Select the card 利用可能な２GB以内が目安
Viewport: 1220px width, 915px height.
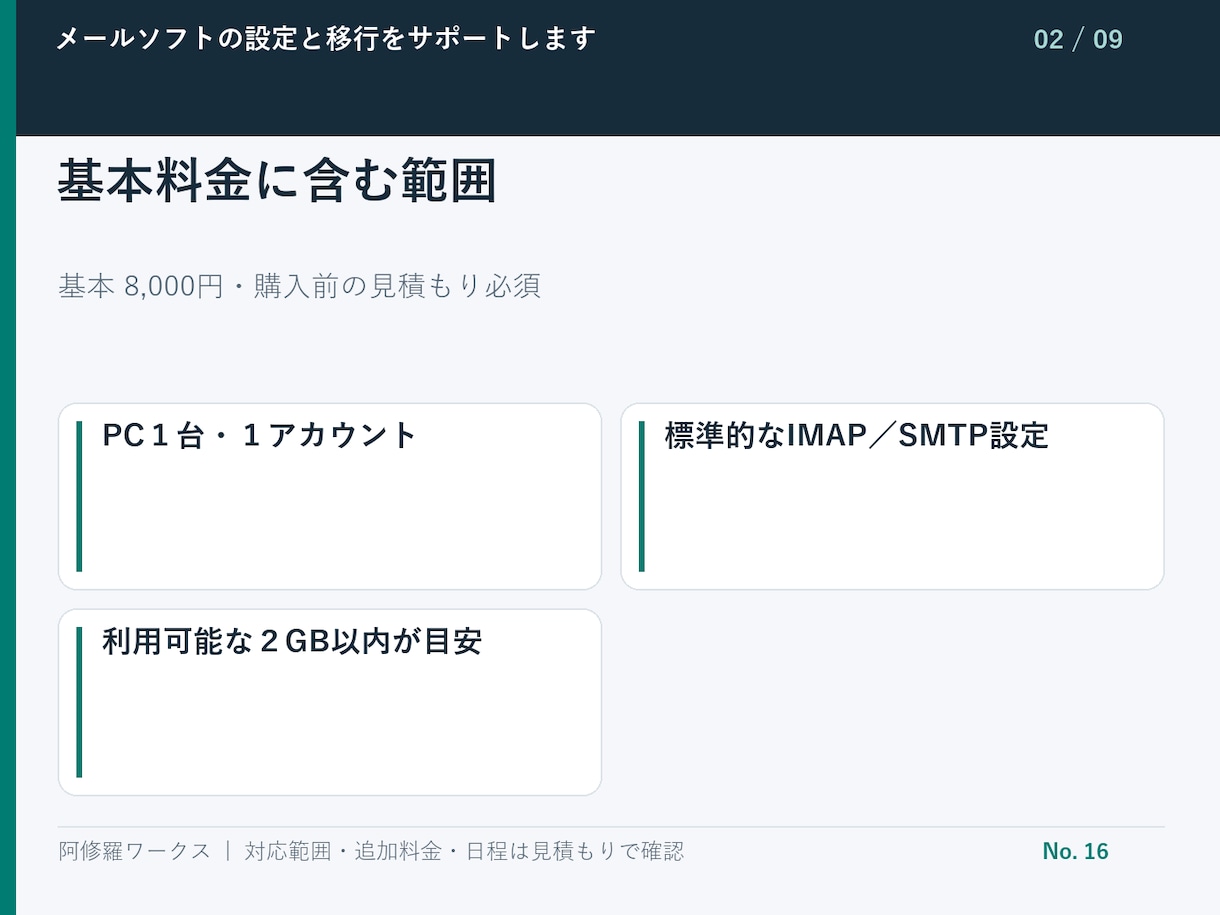[330, 702]
